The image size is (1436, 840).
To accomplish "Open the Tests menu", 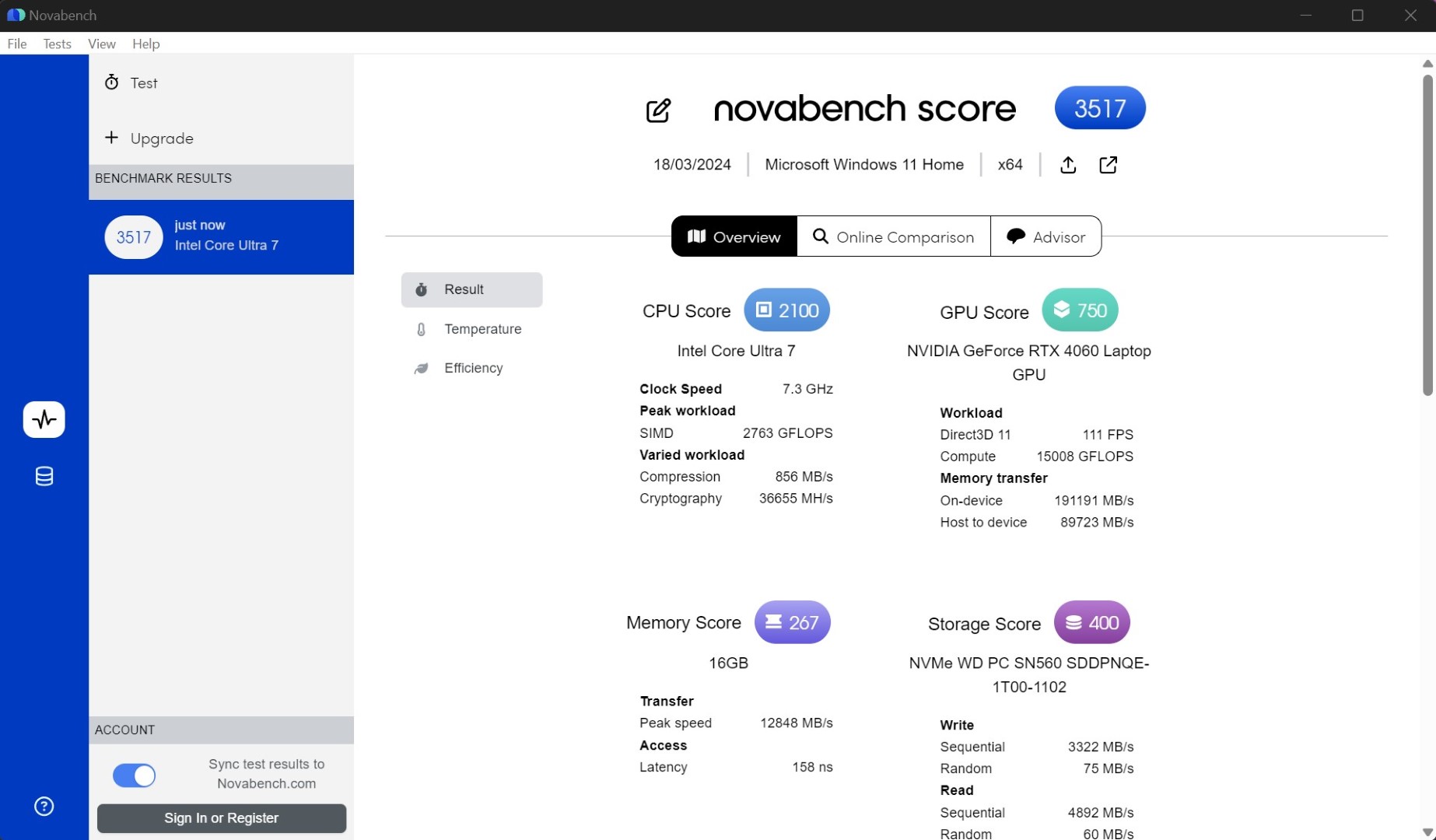I will pyautogui.click(x=57, y=44).
